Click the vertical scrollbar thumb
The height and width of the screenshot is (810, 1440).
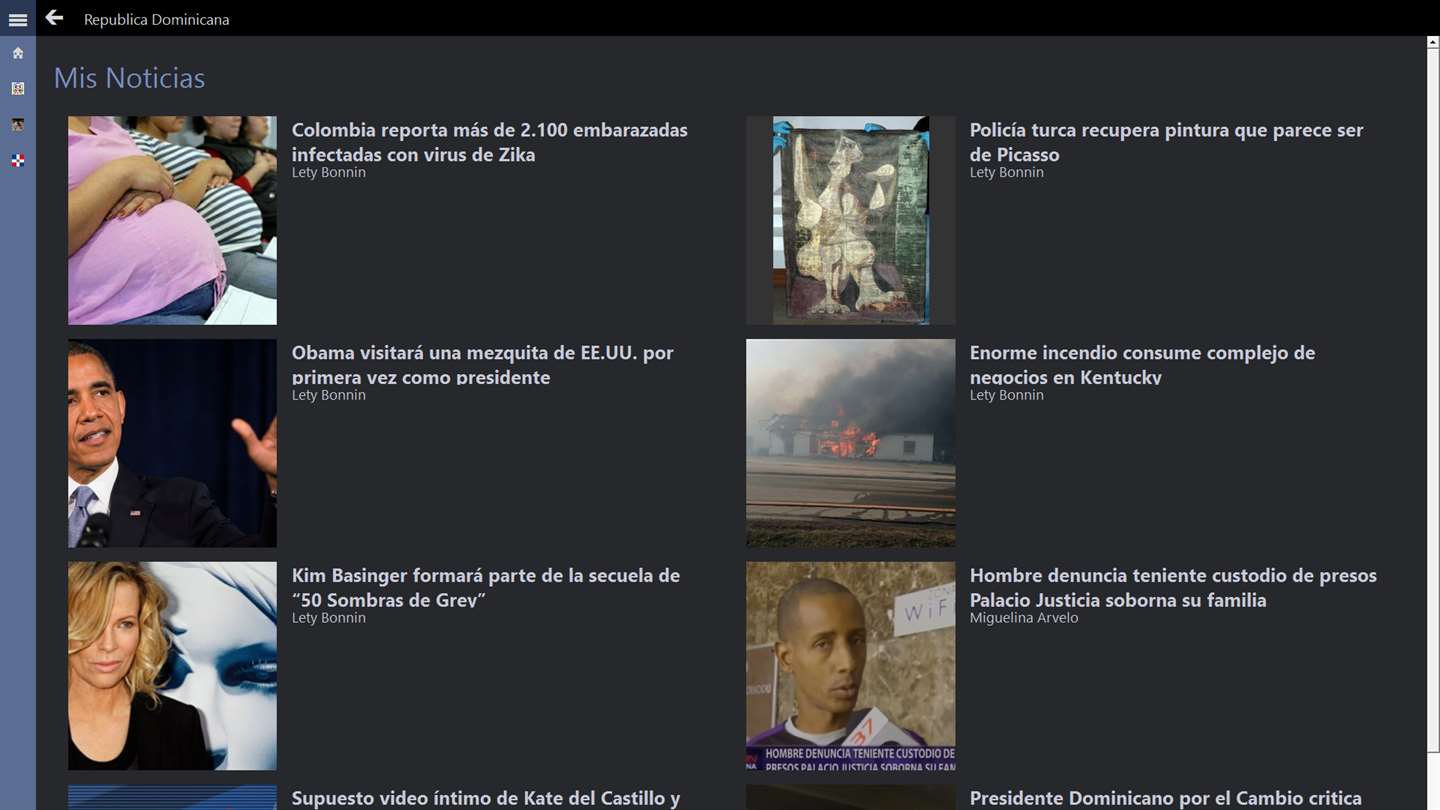[x=1433, y=400]
